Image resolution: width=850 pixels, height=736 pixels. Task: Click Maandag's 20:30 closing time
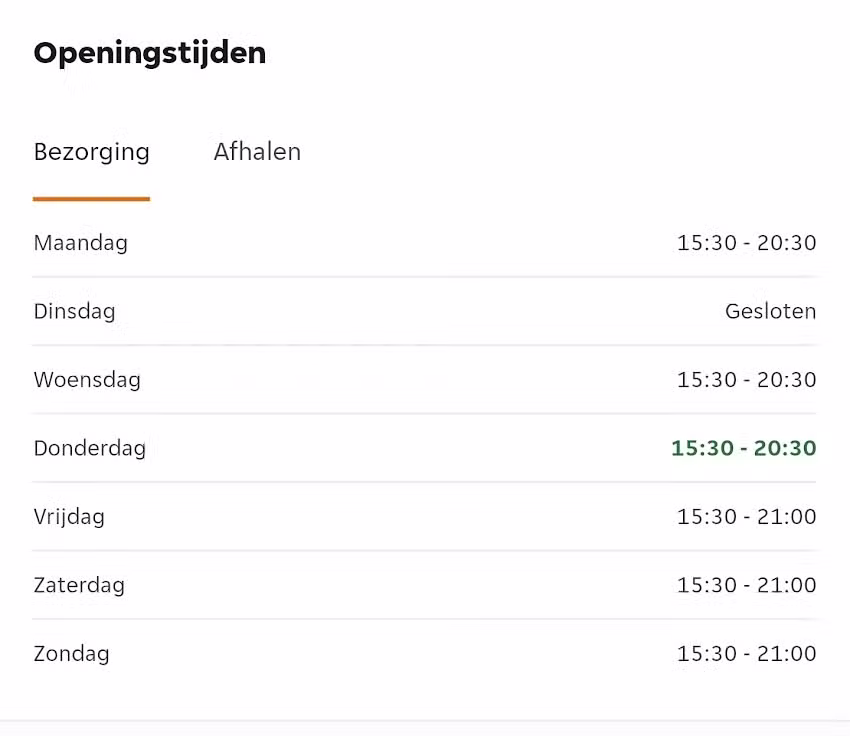point(788,243)
